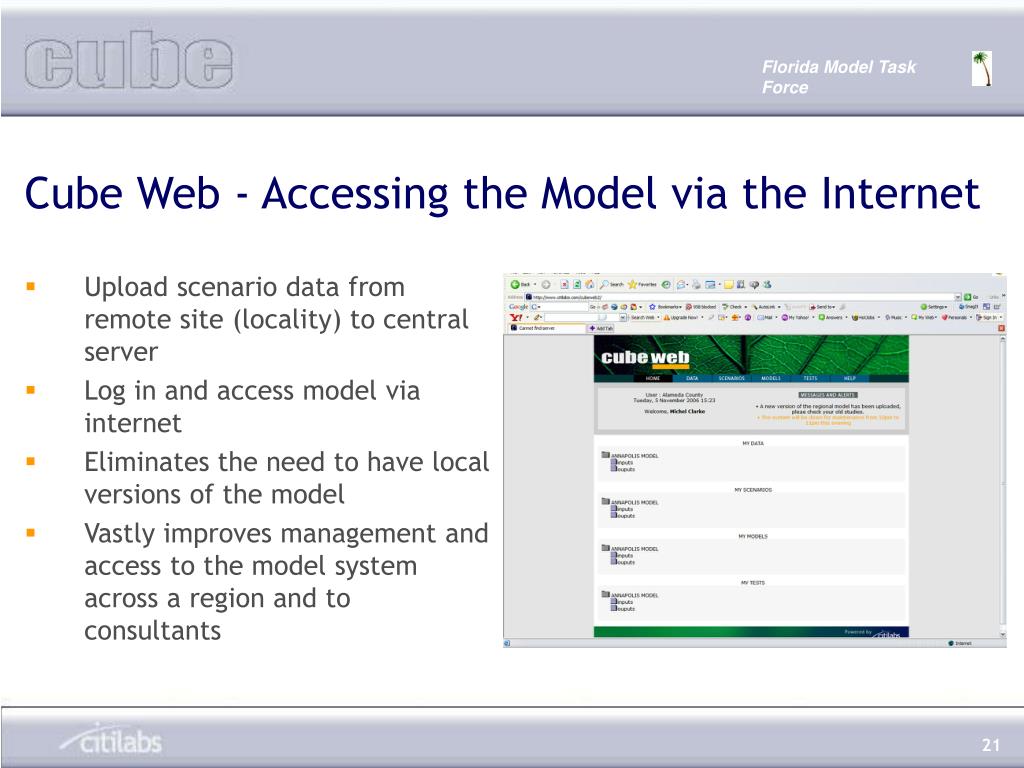The height and width of the screenshot is (768, 1024).
Task: Open the MODELS navigation tab
Action: coord(771,378)
